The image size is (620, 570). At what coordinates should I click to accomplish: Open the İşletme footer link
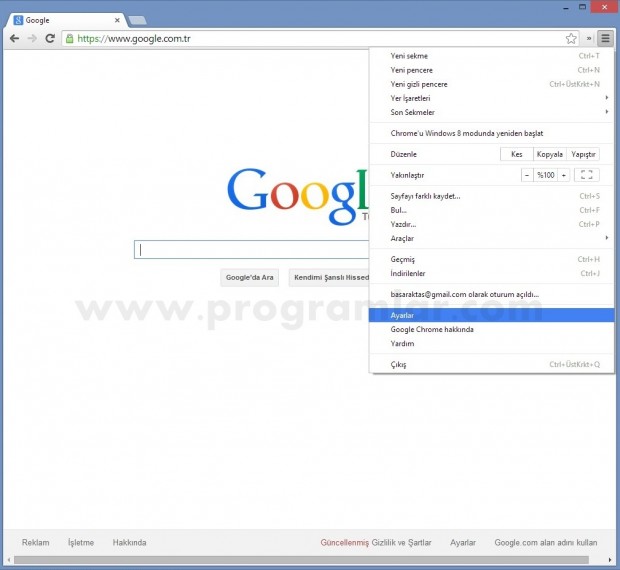[x=81, y=542]
